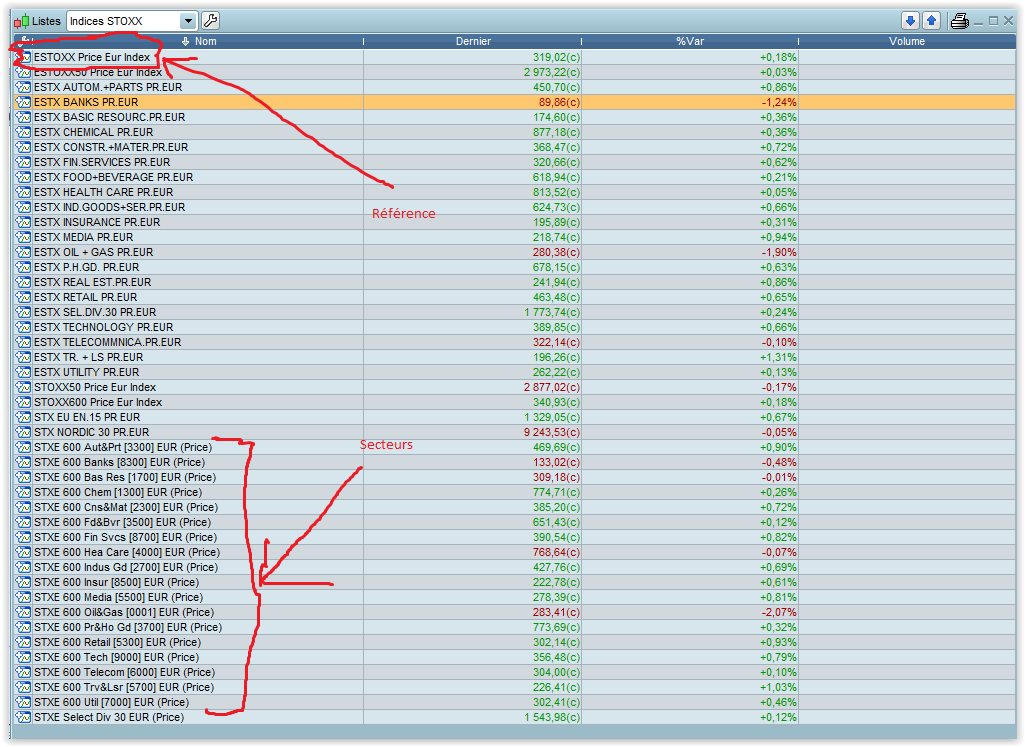The width and height of the screenshot is (1025, 747).
Task: Select STXE 600 Pr&Ho Gd [3700] row name
Action: coord(128,627)
